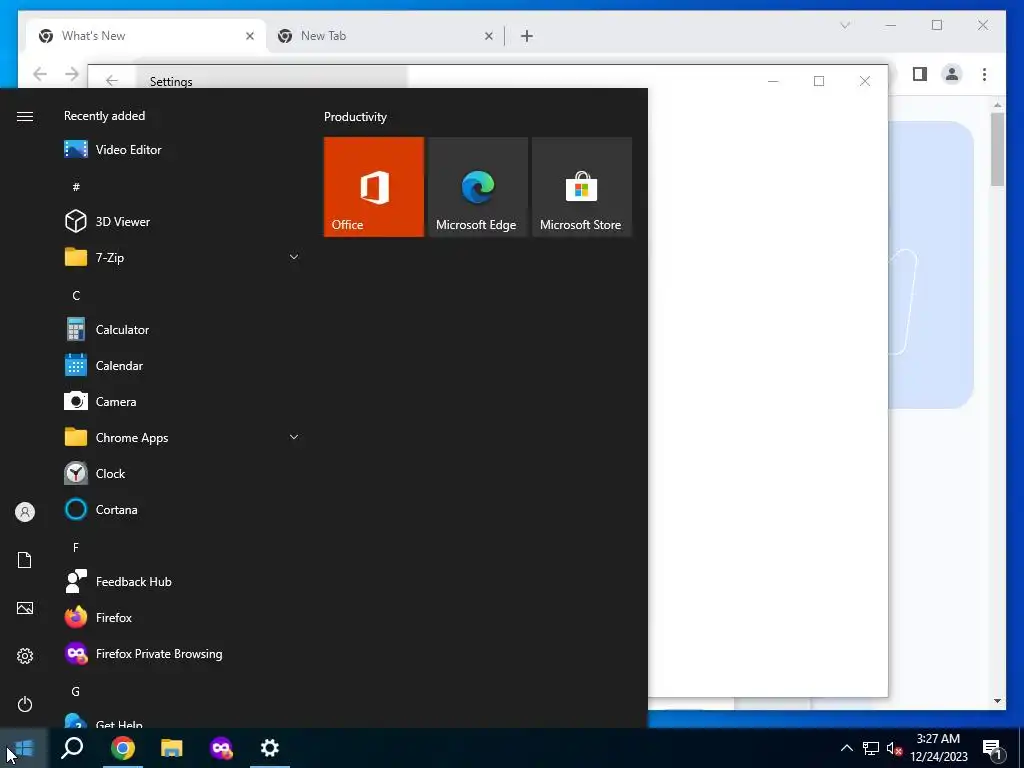Click the Power button in Start

tap(25, 704)
